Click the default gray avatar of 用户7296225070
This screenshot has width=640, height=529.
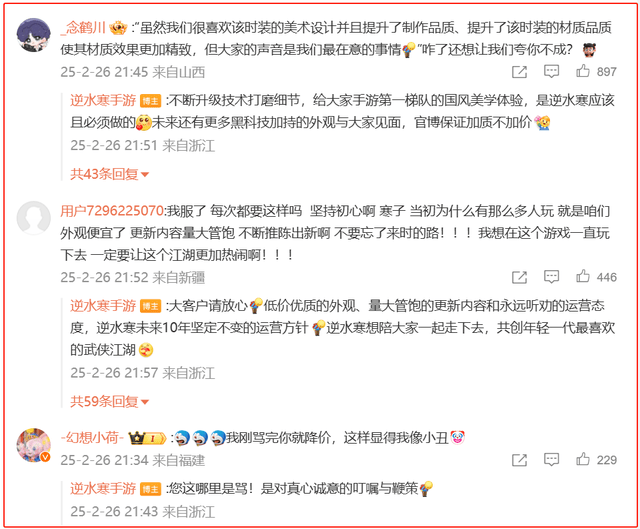[33, 218]
